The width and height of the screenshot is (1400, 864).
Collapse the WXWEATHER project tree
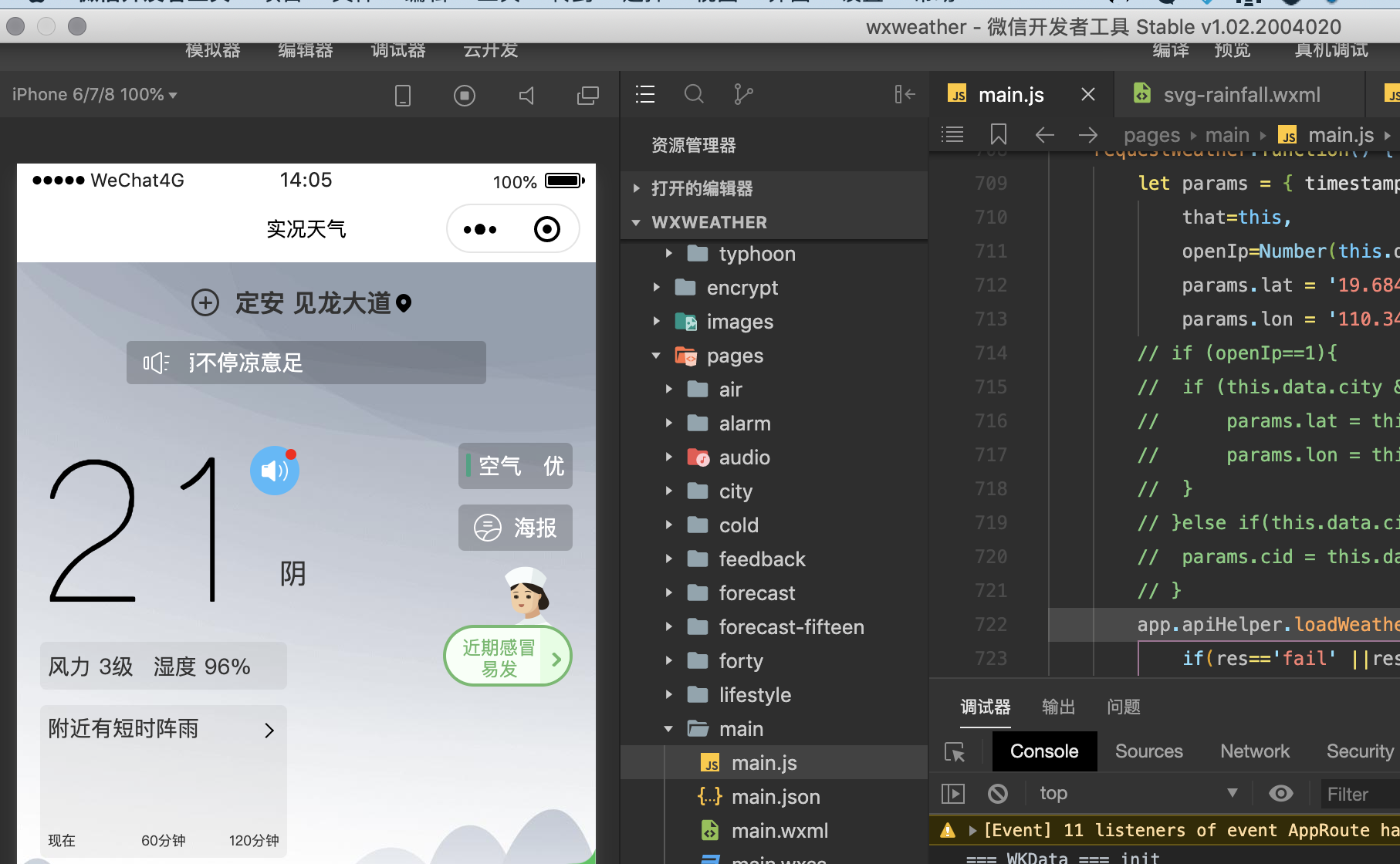coord(774,222)
